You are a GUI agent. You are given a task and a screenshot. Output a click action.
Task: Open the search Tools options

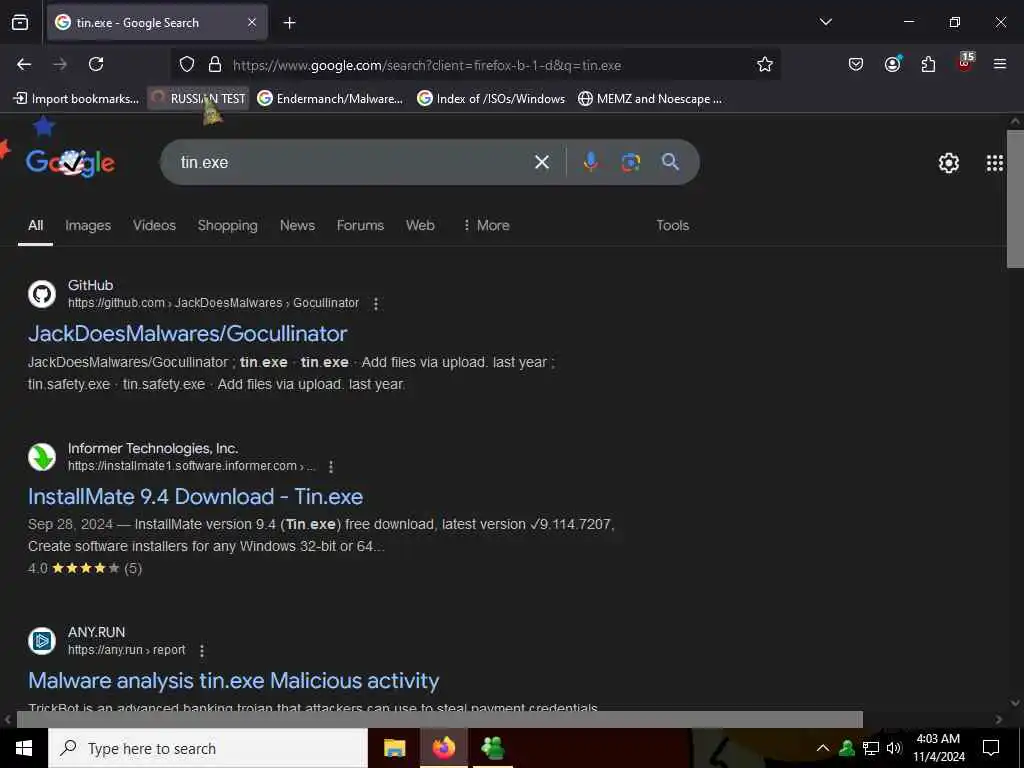[672, 225]
